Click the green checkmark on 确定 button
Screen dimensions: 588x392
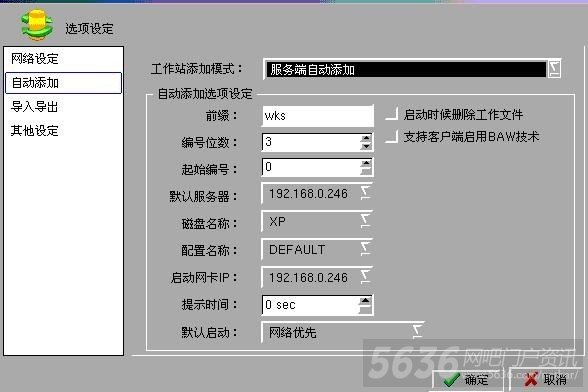click(452, 380)
